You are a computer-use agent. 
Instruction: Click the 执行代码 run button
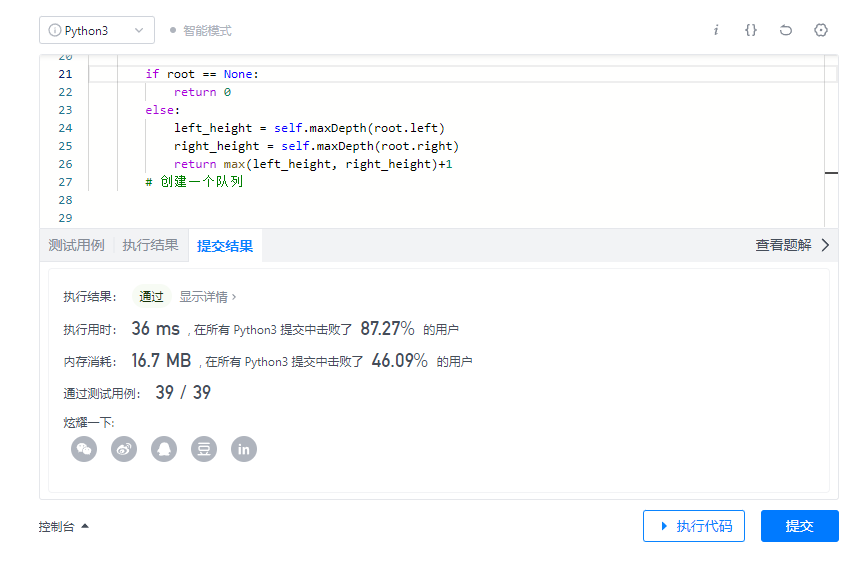694,526
